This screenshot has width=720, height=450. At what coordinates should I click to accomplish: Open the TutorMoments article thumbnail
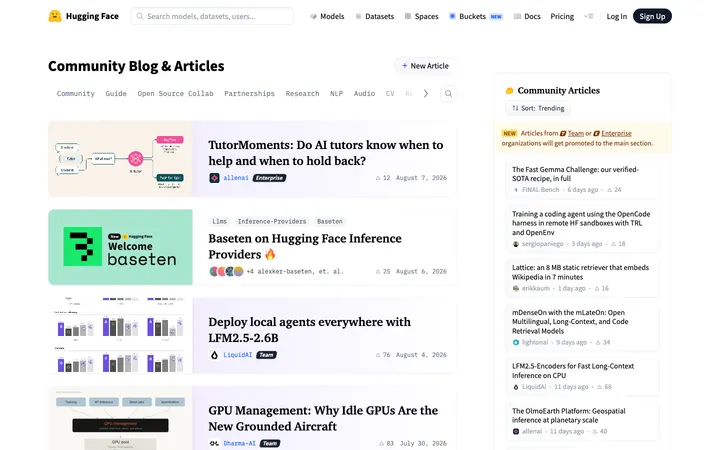click(120, 159)
